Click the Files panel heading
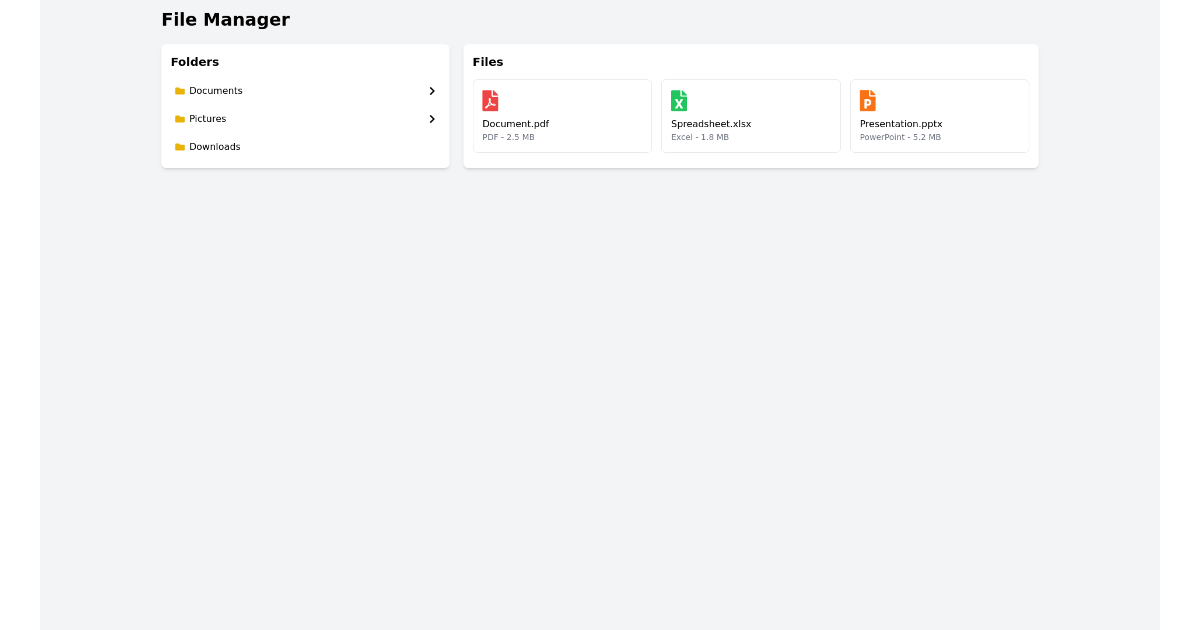 click(x=488, y=62)
